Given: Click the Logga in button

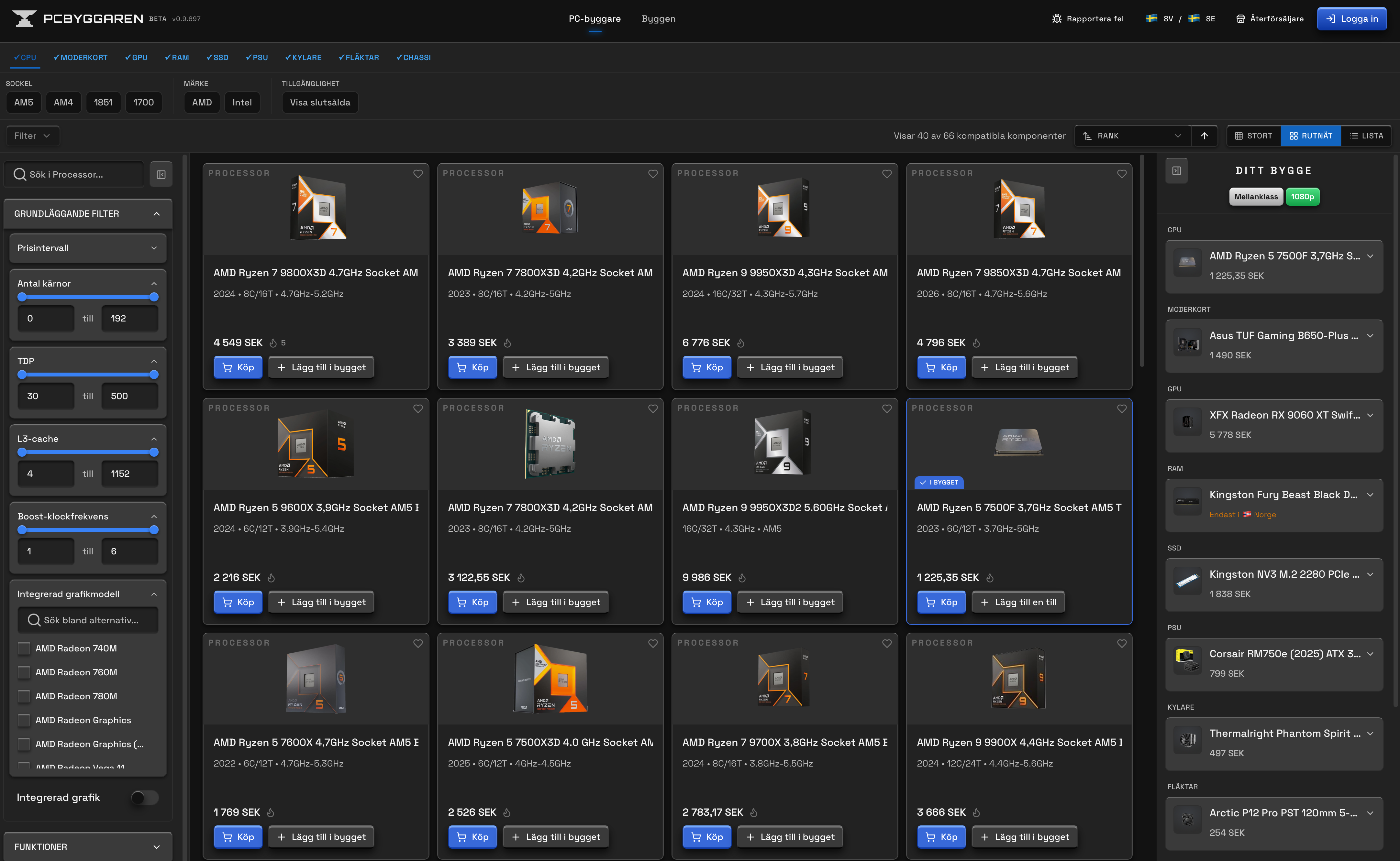Looking at the screenshot, I should click(x=1352, y=19).
